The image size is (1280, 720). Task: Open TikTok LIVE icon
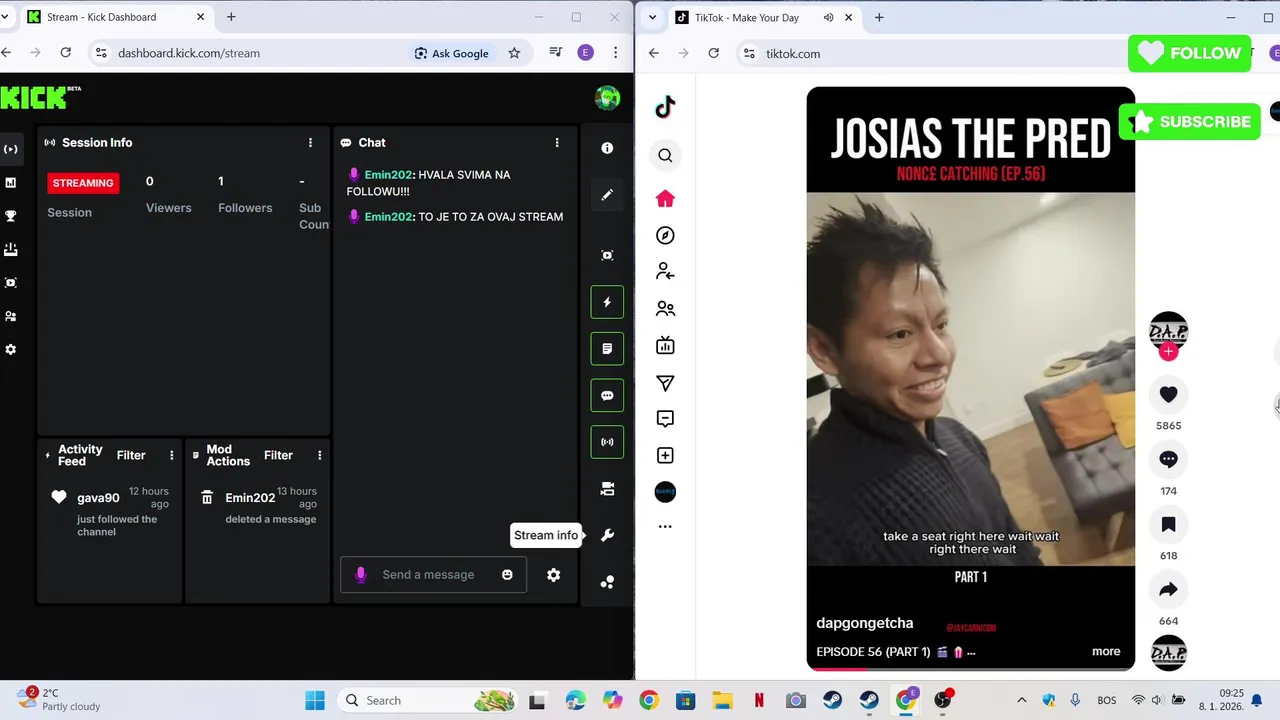(665, 345)
